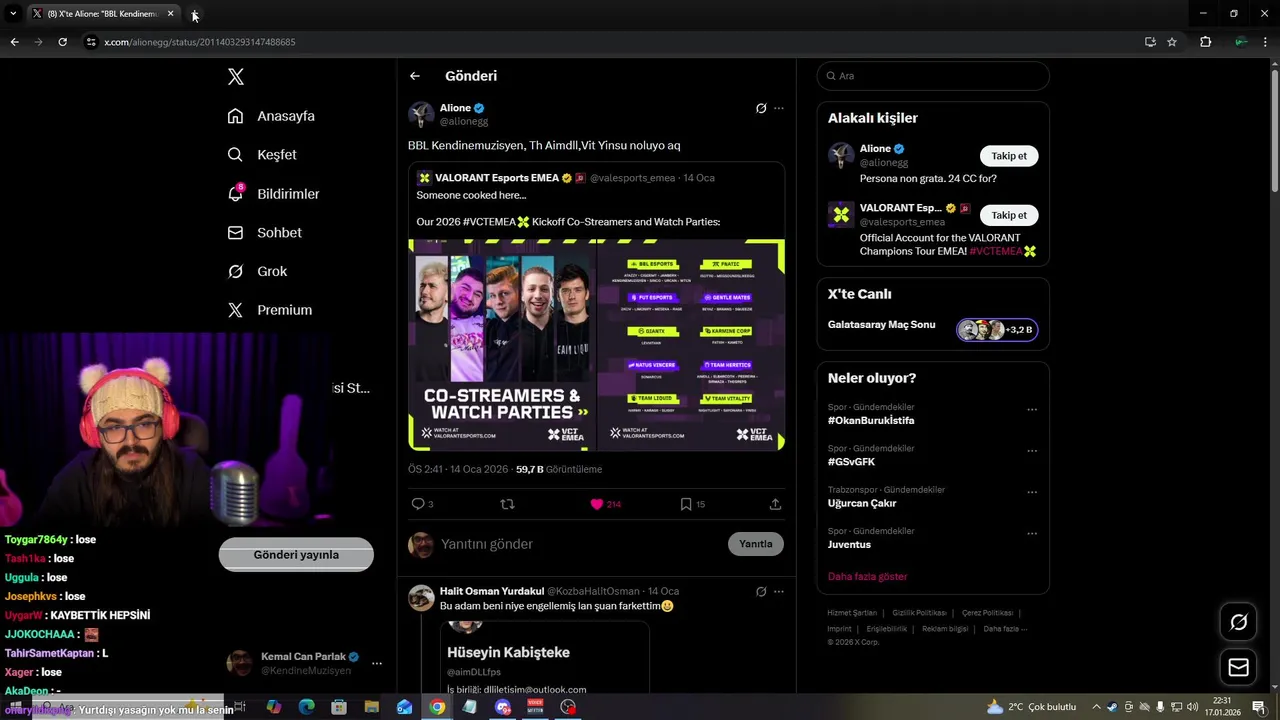Click Grok icon on Halit Osman's reply
The height and width of the screenshot is (720, 1280).
click(x=761, y=591)
